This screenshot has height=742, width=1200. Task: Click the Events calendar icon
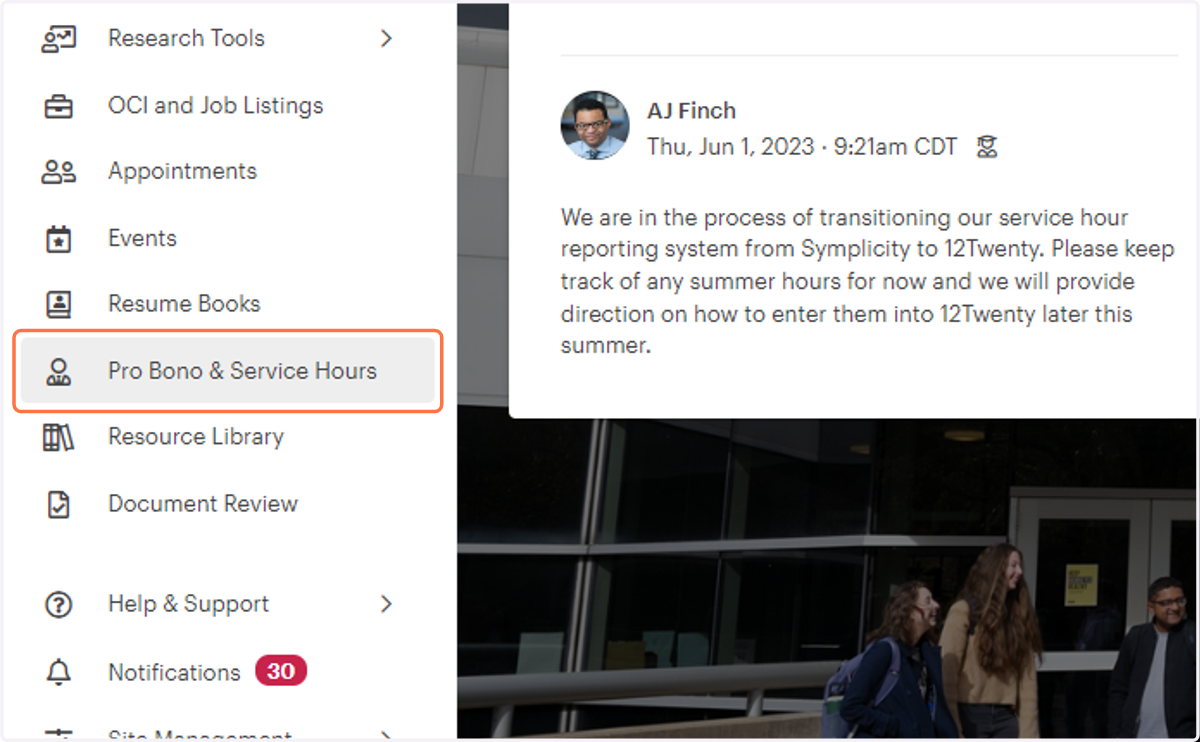(58, 239)
